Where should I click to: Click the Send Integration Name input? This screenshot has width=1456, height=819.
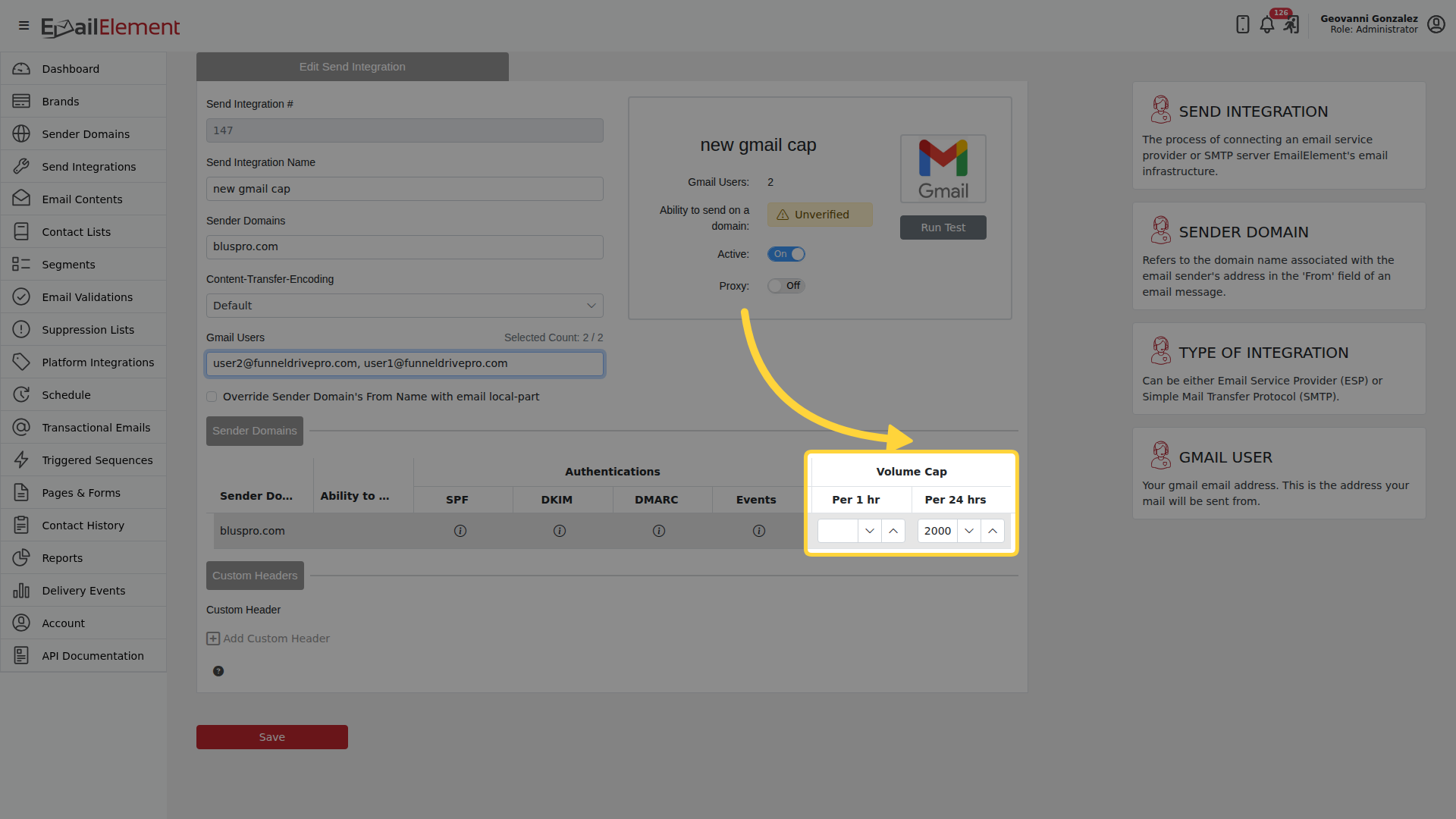click(405, 189)
